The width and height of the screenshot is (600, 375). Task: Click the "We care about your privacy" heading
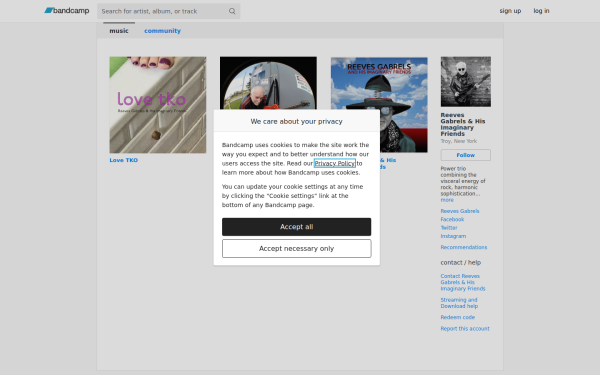click(296, 121)
